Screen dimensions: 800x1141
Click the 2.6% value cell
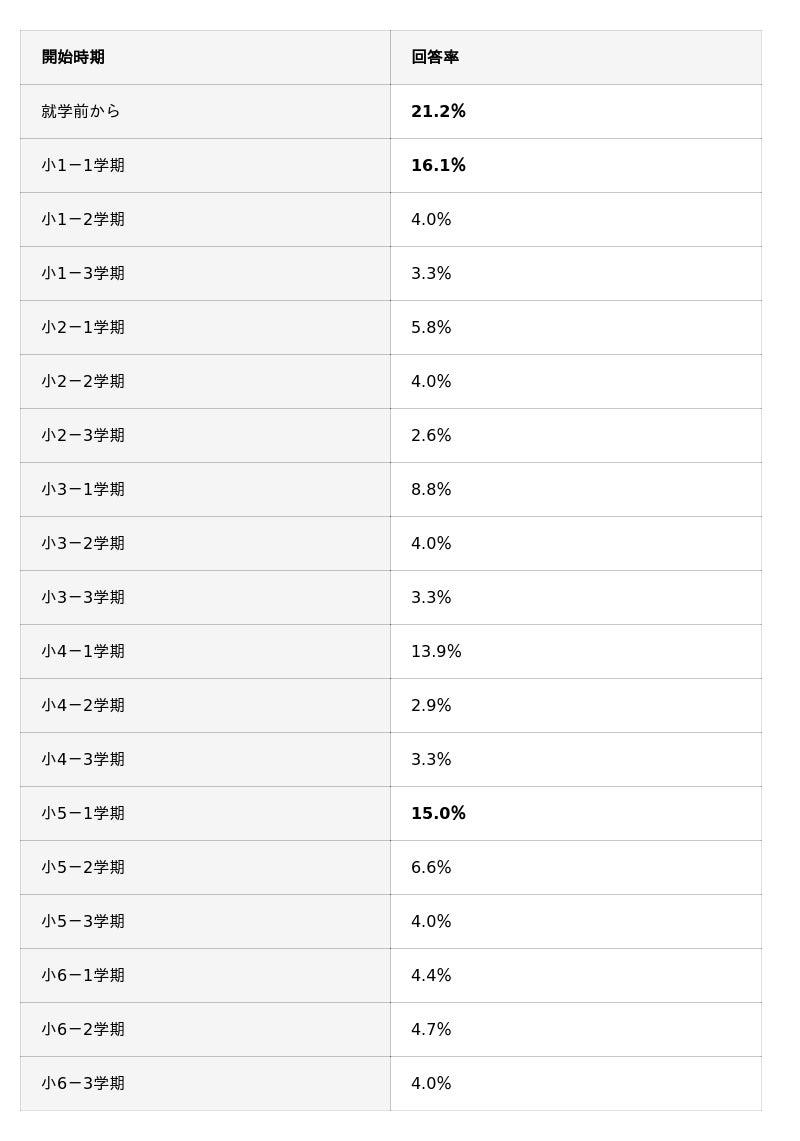click(x=431, y=436)
